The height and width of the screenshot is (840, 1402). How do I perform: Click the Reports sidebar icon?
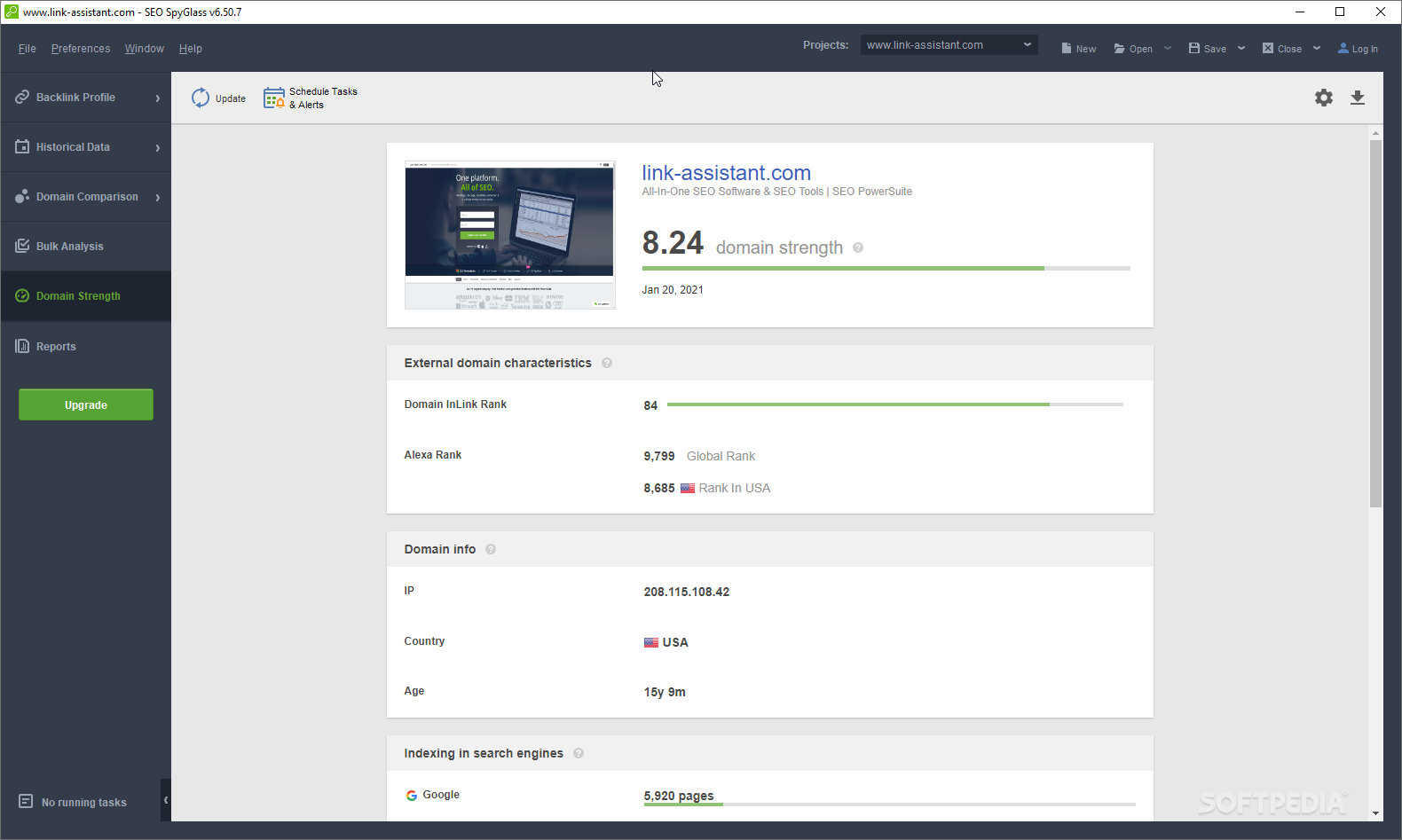tap(22, 346)
